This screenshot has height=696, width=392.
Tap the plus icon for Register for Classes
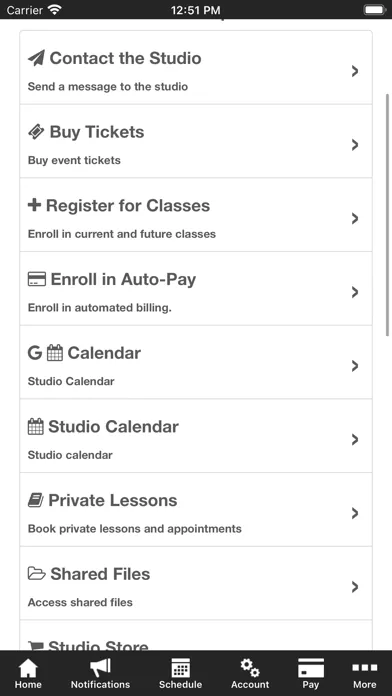click(x=34, y=205)
